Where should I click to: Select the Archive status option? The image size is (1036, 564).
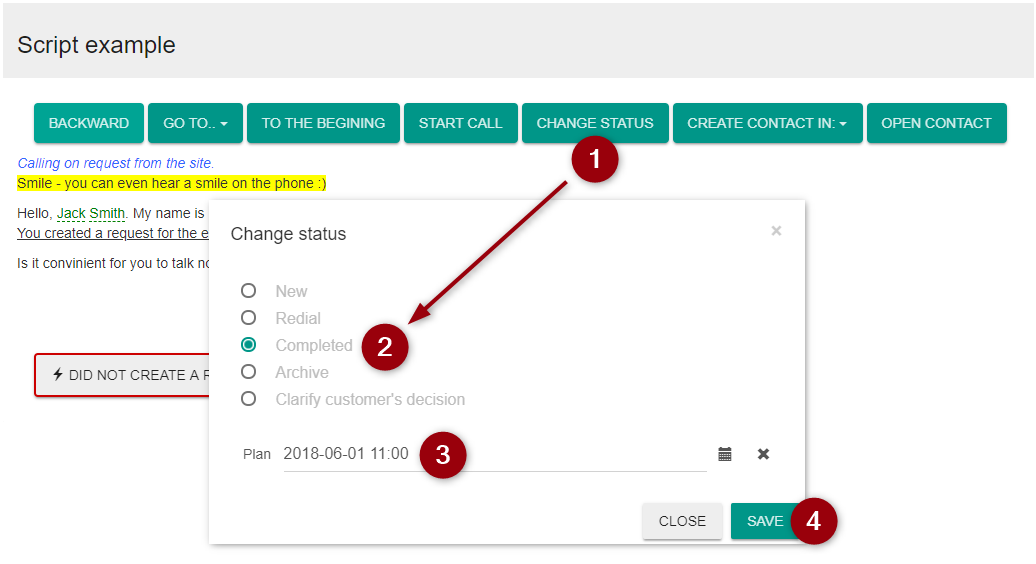(249, 372)
